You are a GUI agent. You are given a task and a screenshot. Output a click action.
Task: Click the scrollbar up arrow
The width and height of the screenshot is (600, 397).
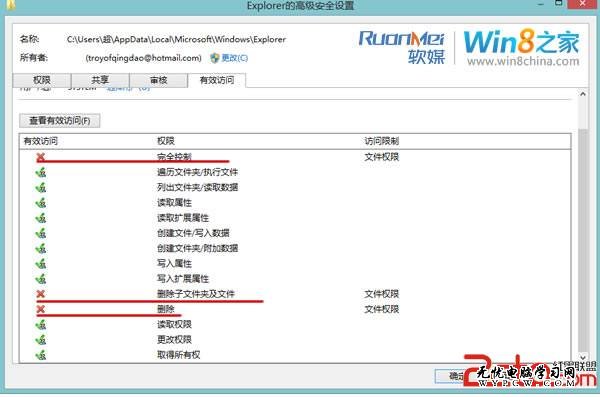tap(583, 94)
